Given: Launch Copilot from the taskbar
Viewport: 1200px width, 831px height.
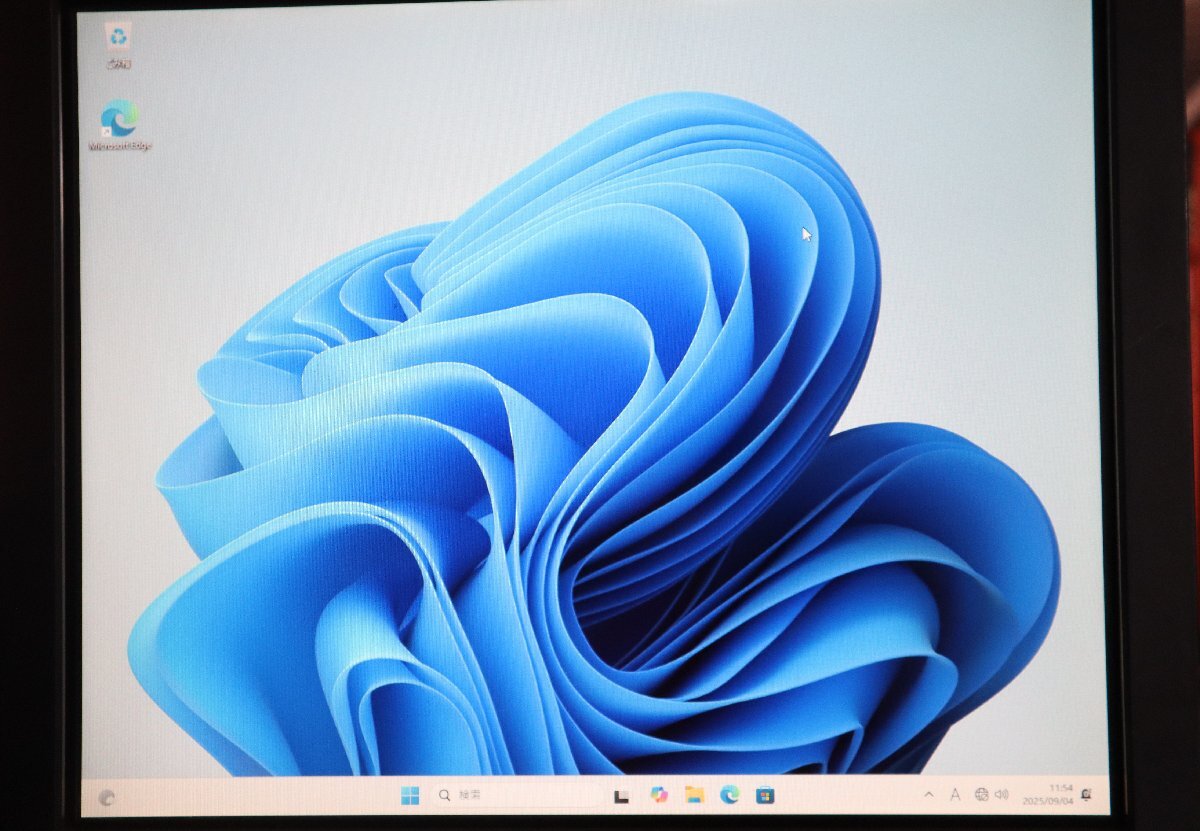Looking at the screenshot, I should coord(658,795).
